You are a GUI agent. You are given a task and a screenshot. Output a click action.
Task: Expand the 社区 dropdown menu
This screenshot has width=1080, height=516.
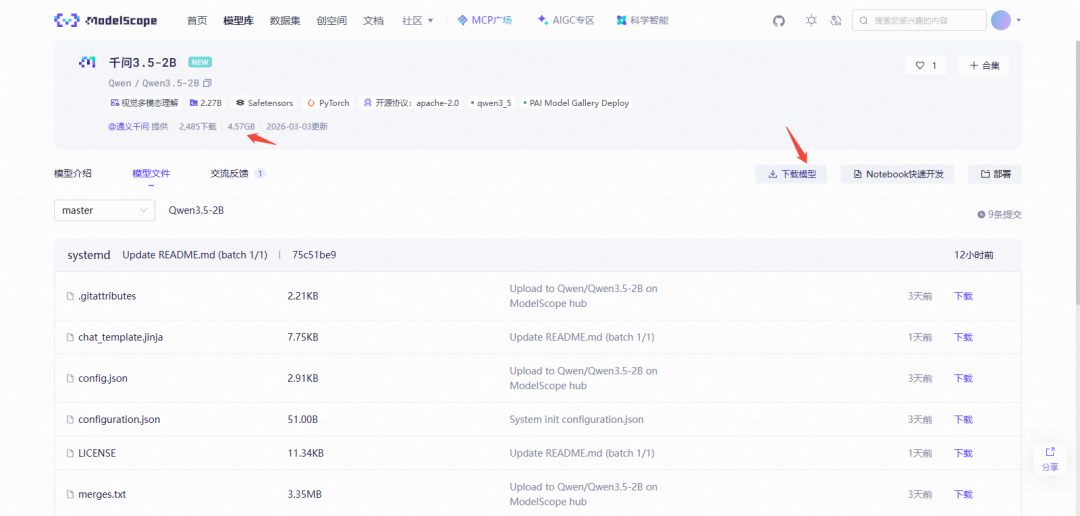[x=417, y=21]
